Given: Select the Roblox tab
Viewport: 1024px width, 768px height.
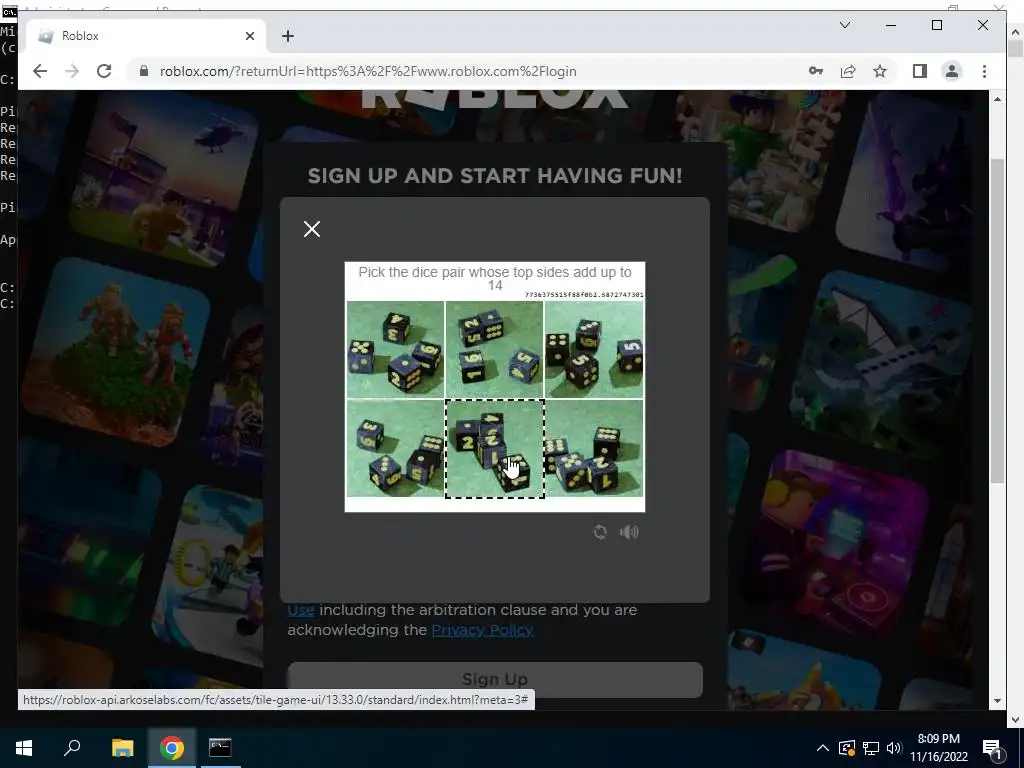Looking at the screenshot, I should pyautogui.click(x=146, y=36).
